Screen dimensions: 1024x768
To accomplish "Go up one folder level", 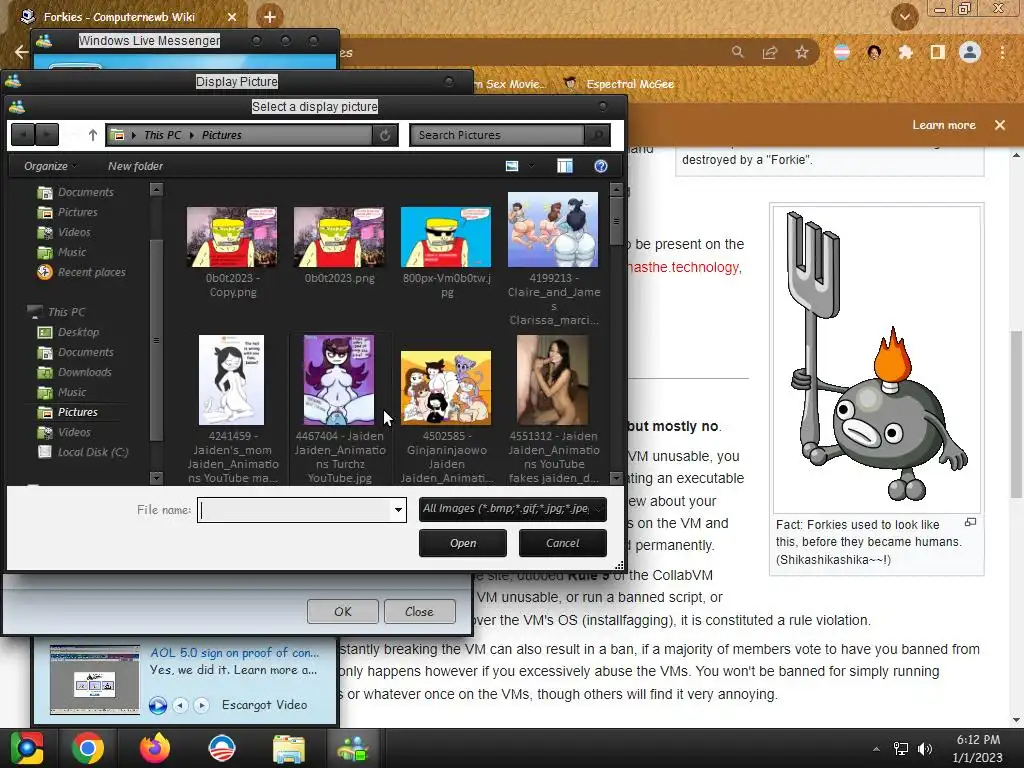I will pyautogui.click(x=92, y=135).
